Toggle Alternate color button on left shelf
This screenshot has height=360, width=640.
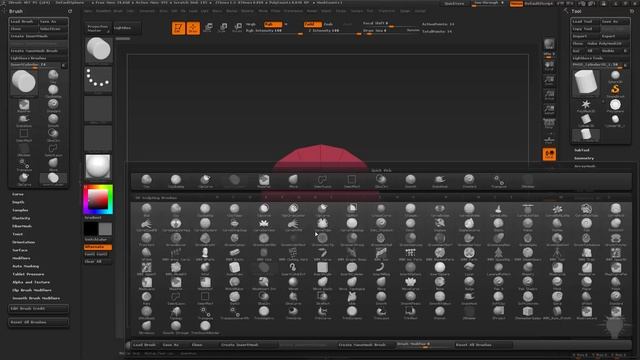click(x=98, y=247)
